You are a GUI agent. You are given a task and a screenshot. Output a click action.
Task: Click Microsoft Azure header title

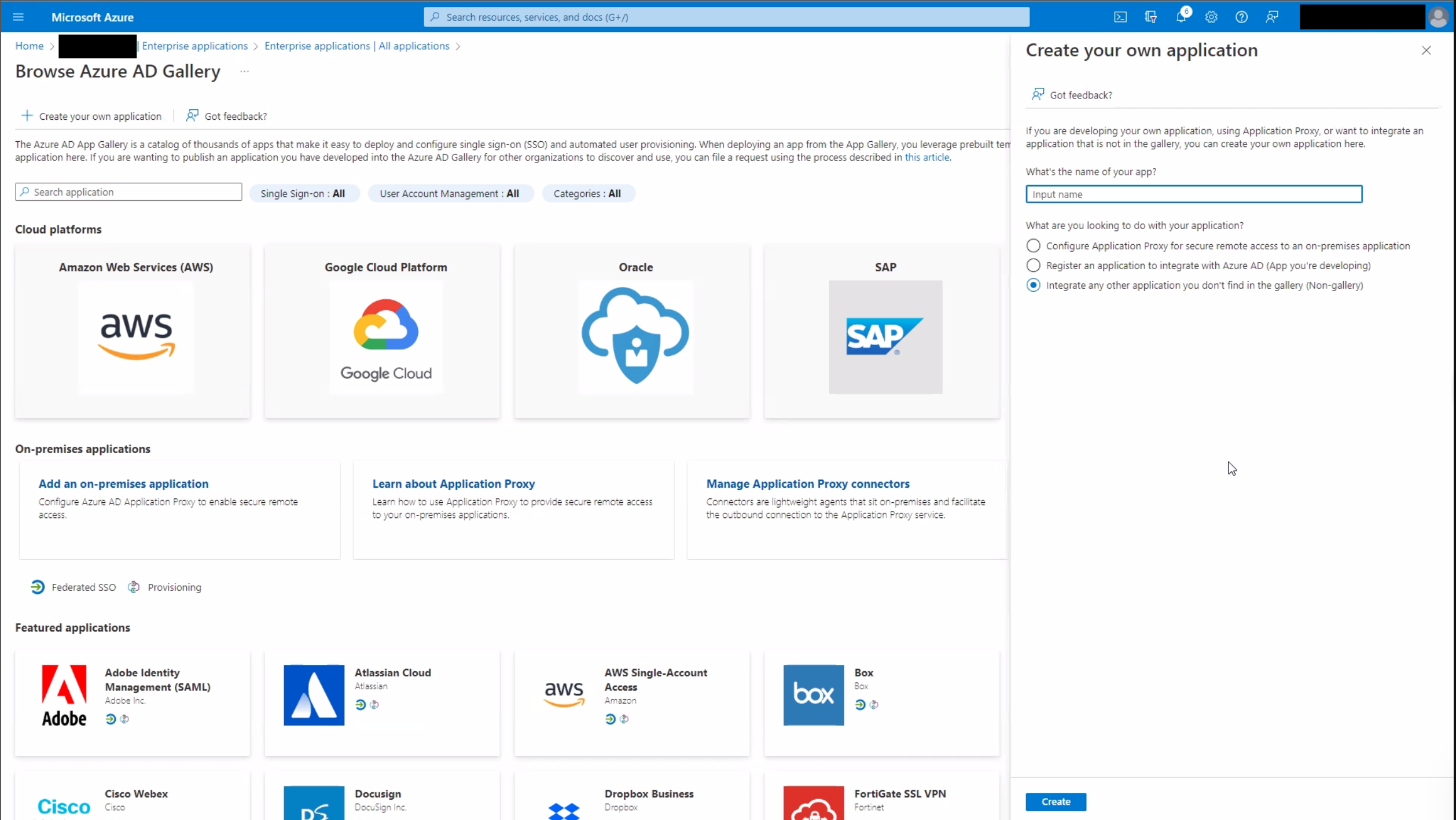93,17
